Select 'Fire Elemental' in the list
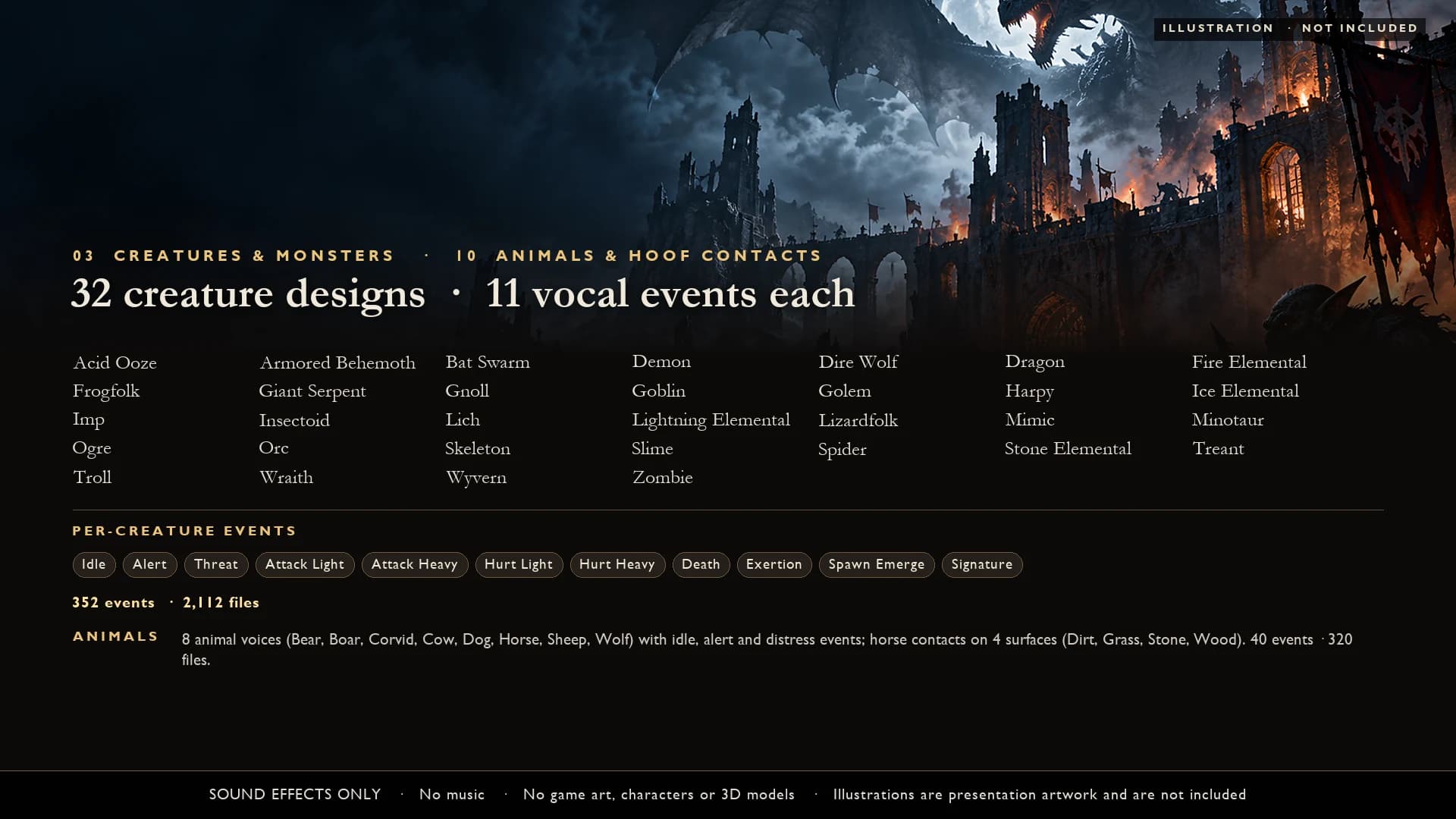 click(x=1249, y=362)
